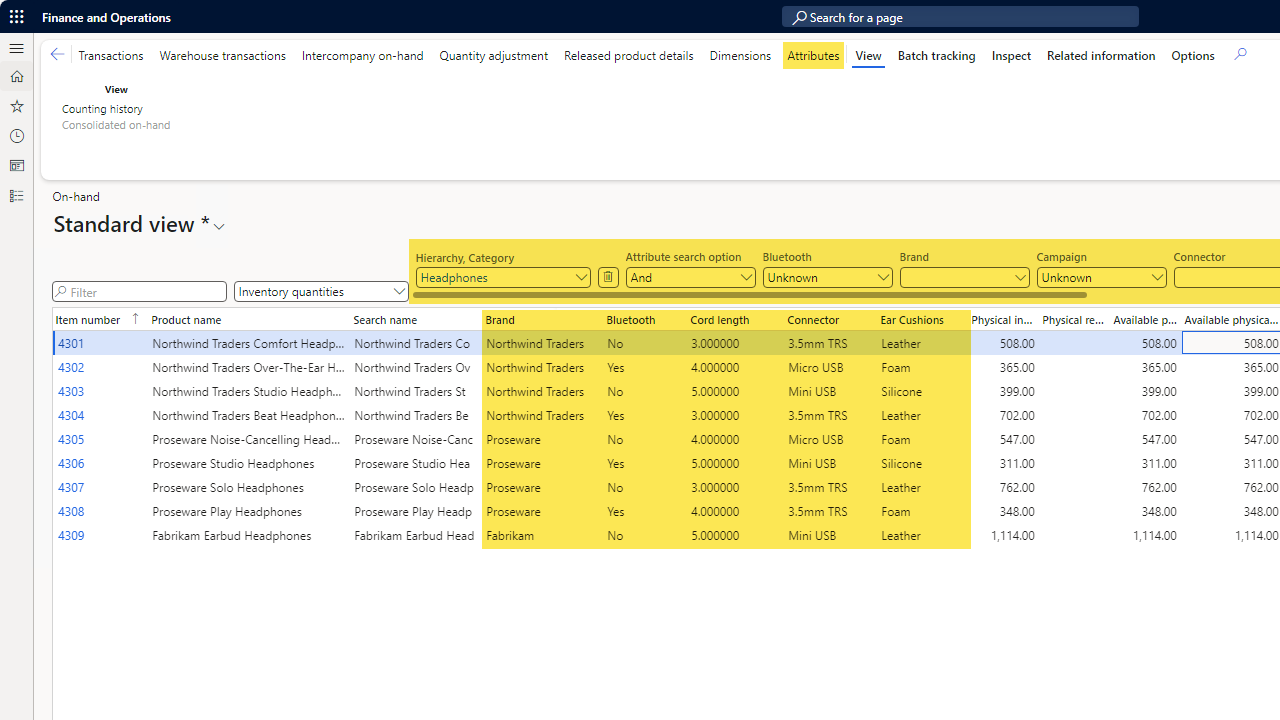Screen dimensions: 1280x720
Task: Open Intercompany on-hand tab
Action: pos(363,56)
